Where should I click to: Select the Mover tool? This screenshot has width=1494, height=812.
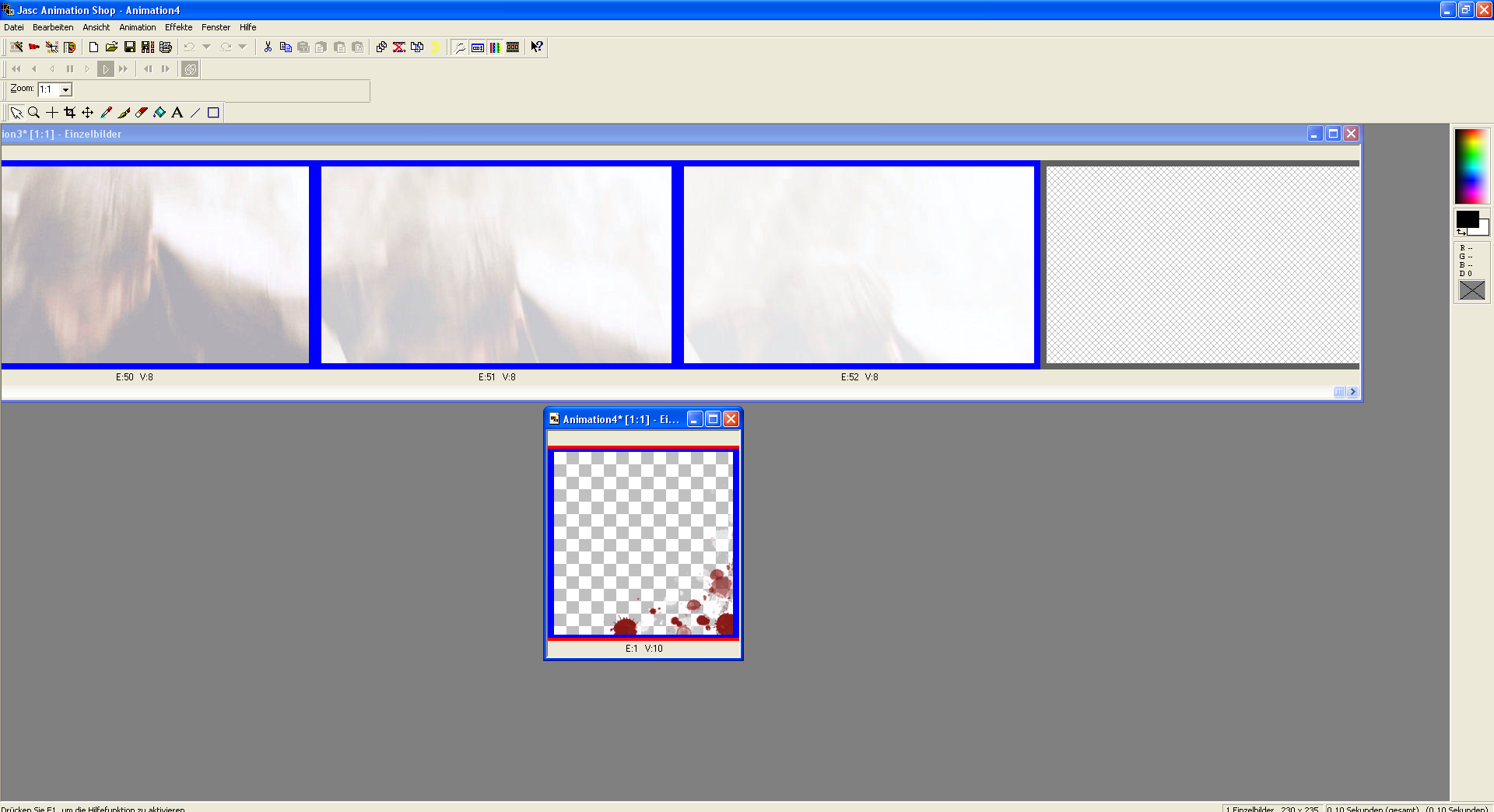[x=88, y=113]
